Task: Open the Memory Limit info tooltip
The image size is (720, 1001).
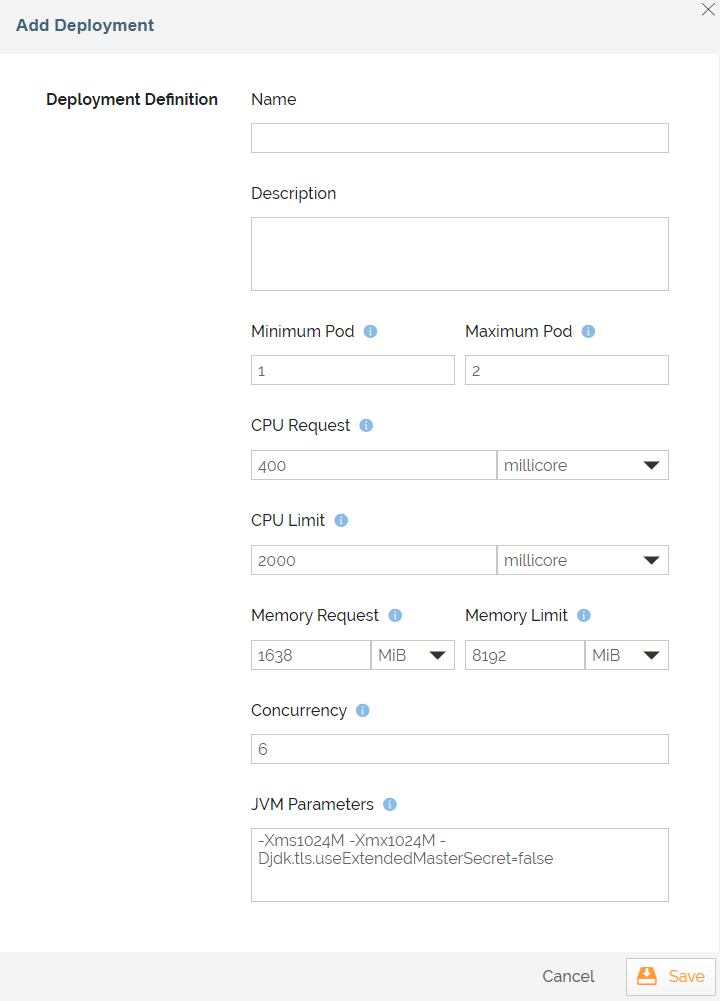Action: 586,615
